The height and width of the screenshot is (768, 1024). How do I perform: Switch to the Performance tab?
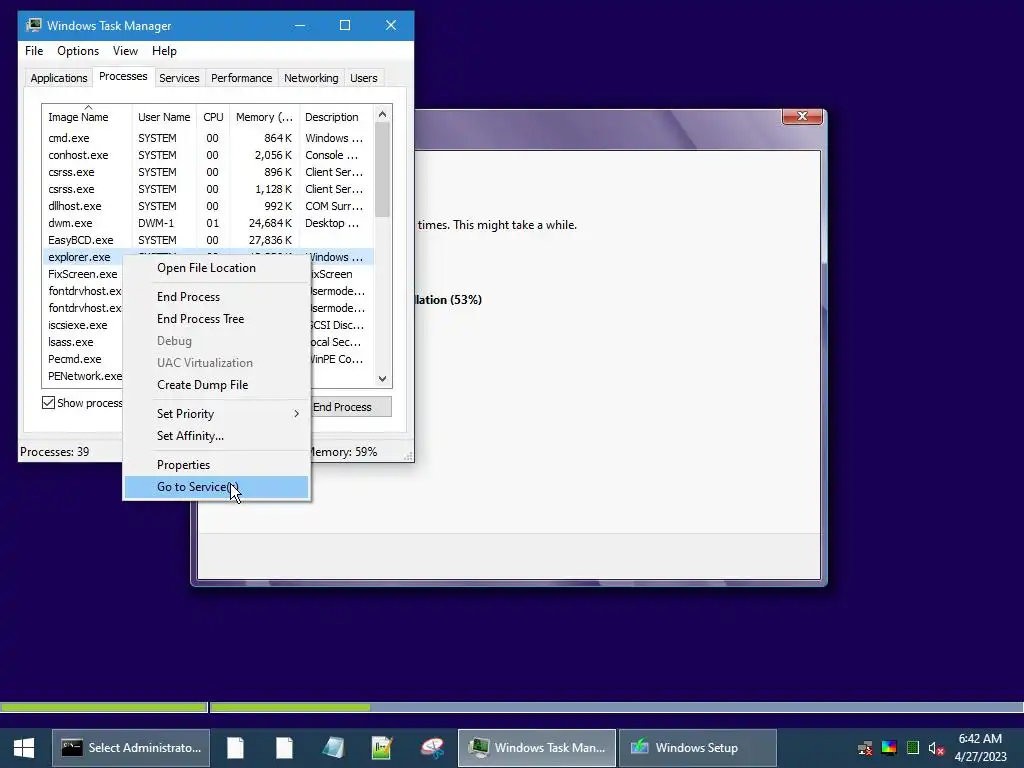(x=241, y=78)
